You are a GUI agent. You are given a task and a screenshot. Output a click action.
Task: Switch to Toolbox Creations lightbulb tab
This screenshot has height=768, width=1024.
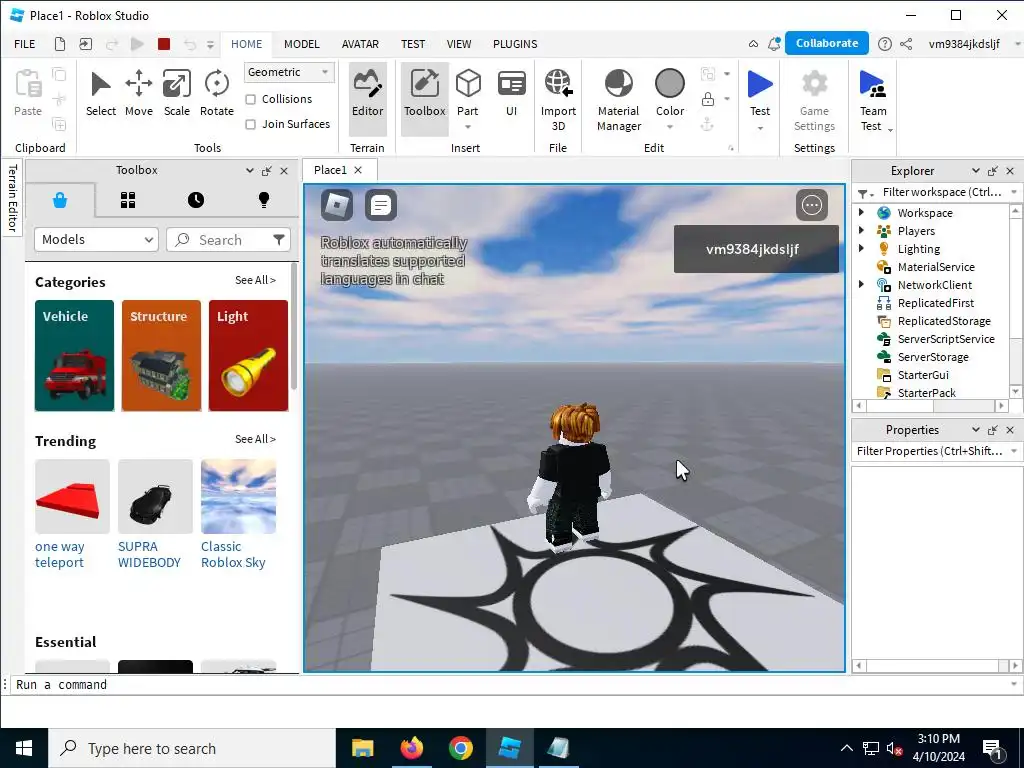264,200
